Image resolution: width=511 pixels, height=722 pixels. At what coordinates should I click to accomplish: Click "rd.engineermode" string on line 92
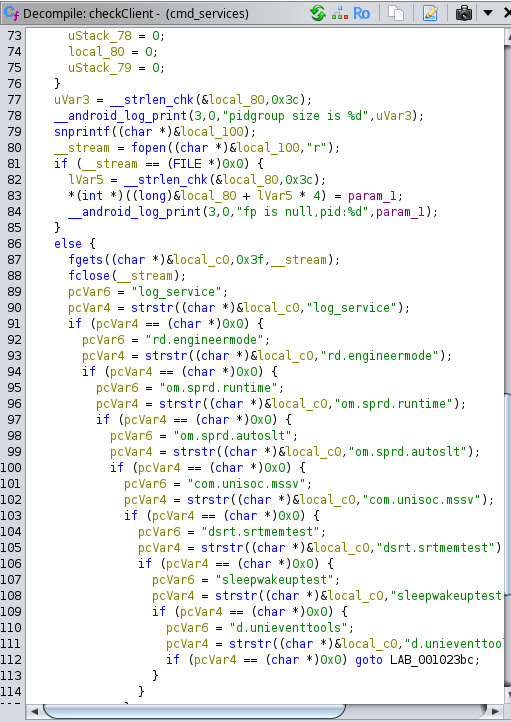205,340
